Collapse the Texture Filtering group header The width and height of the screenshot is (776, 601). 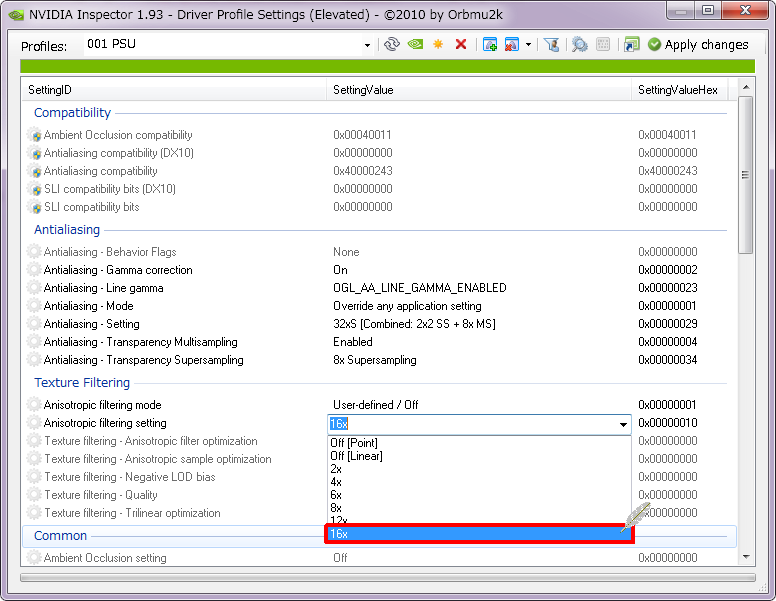tap(82, 383)
